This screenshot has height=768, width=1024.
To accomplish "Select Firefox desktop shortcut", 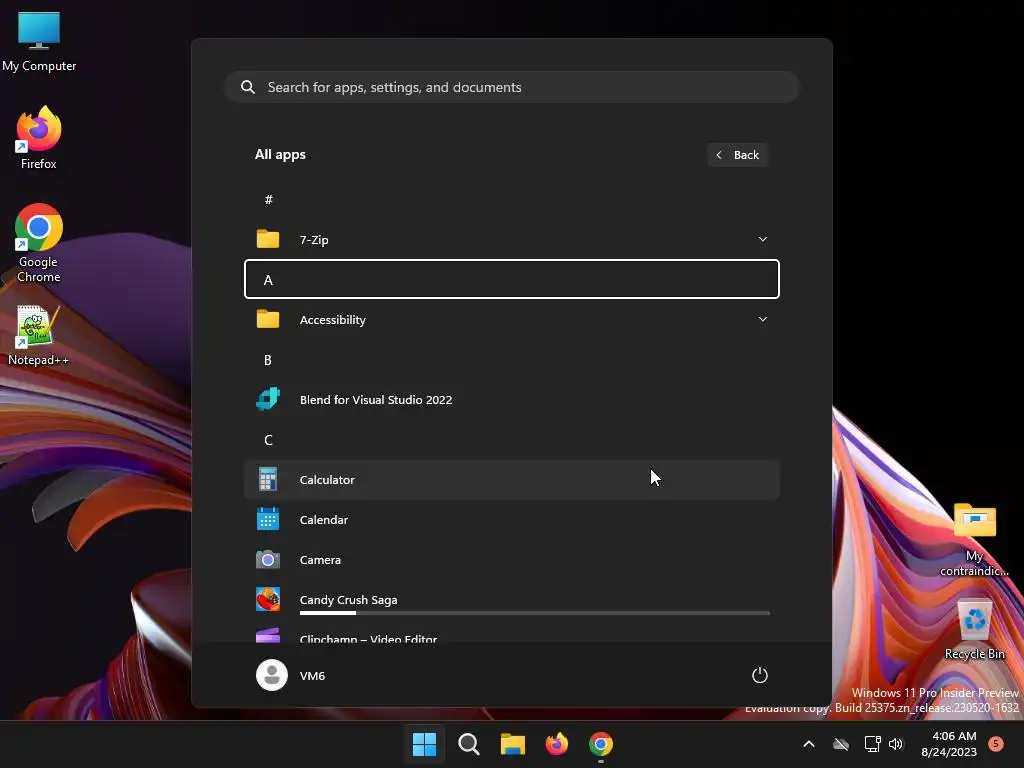I will (39, 138).
